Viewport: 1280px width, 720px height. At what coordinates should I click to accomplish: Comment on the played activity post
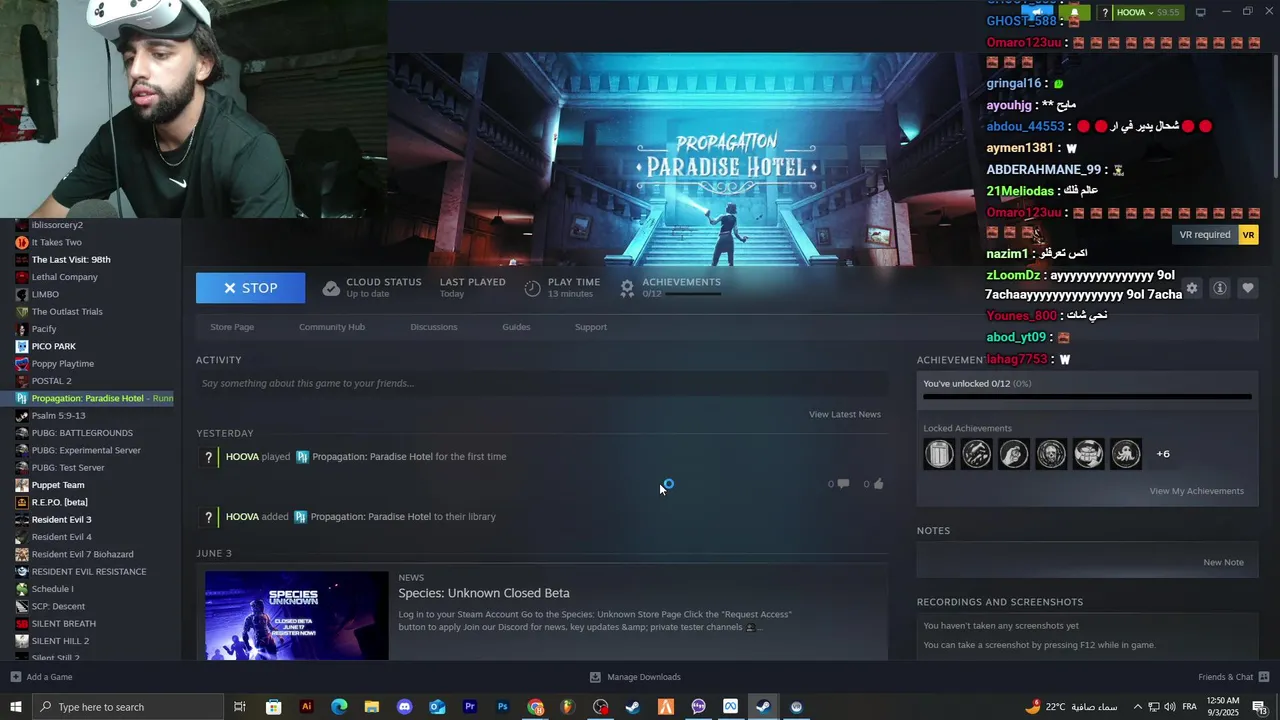[843, 484]
